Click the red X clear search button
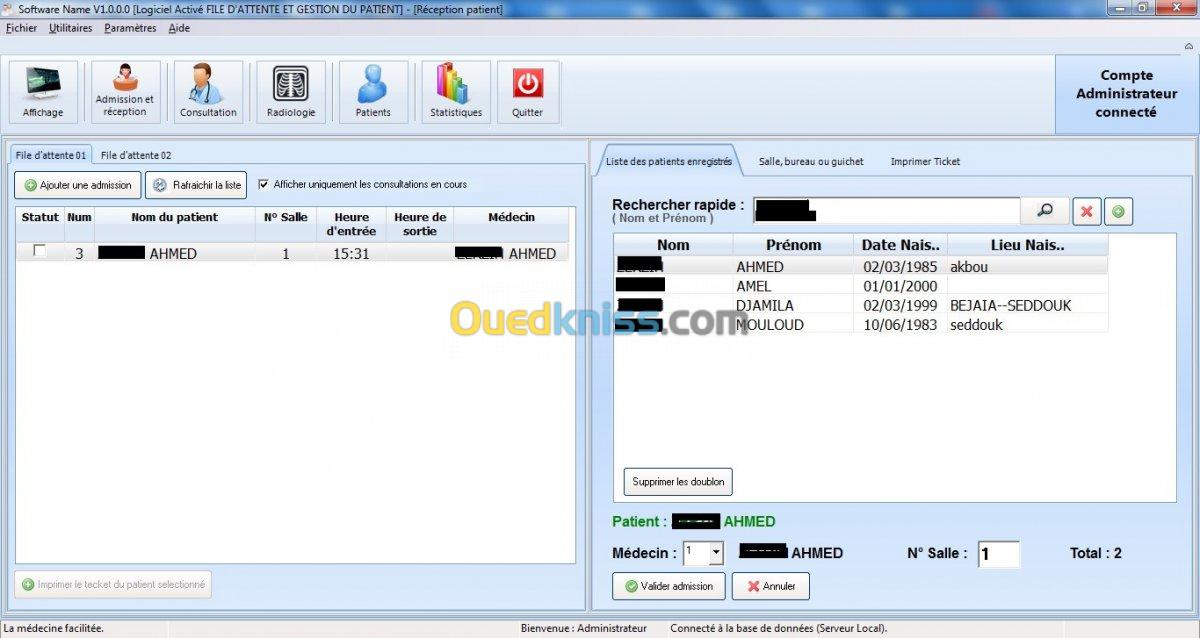 (1087, 211)
